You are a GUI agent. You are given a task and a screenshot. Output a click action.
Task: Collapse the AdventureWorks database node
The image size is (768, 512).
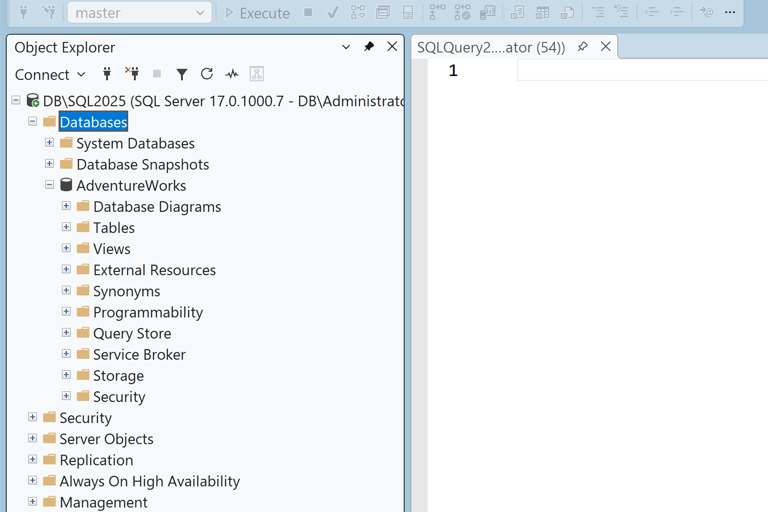point(49,185)
